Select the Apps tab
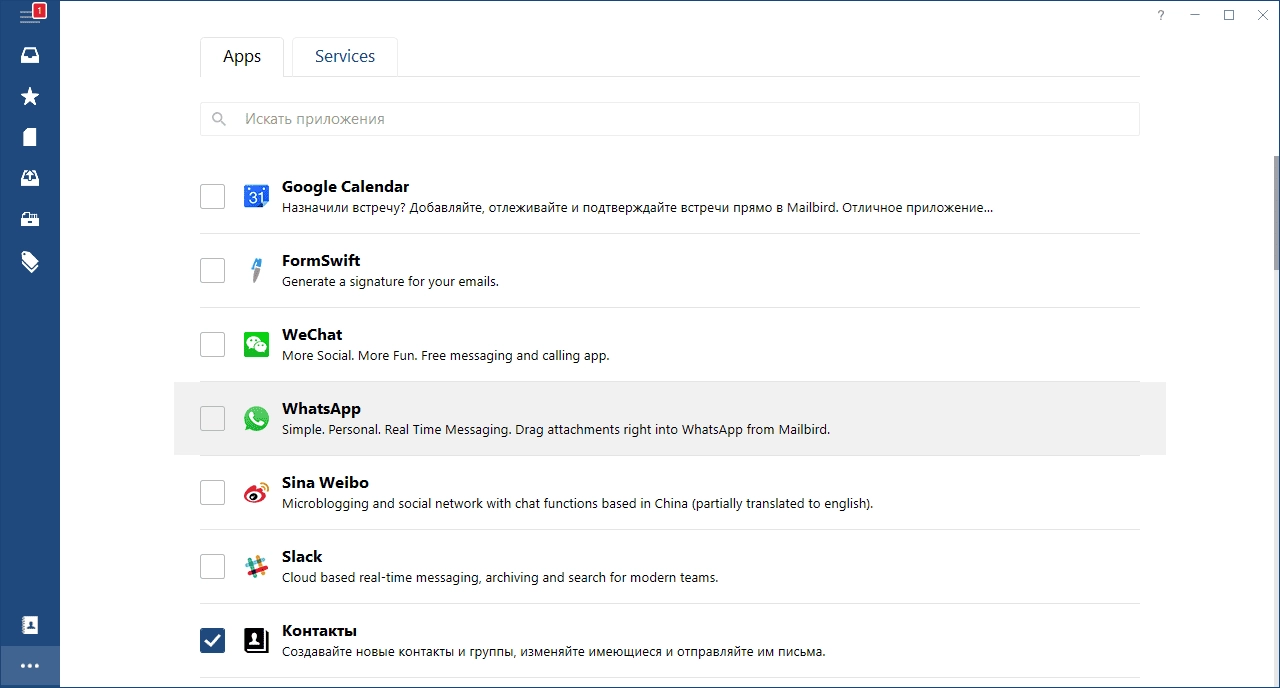 [x=242, y=56]
